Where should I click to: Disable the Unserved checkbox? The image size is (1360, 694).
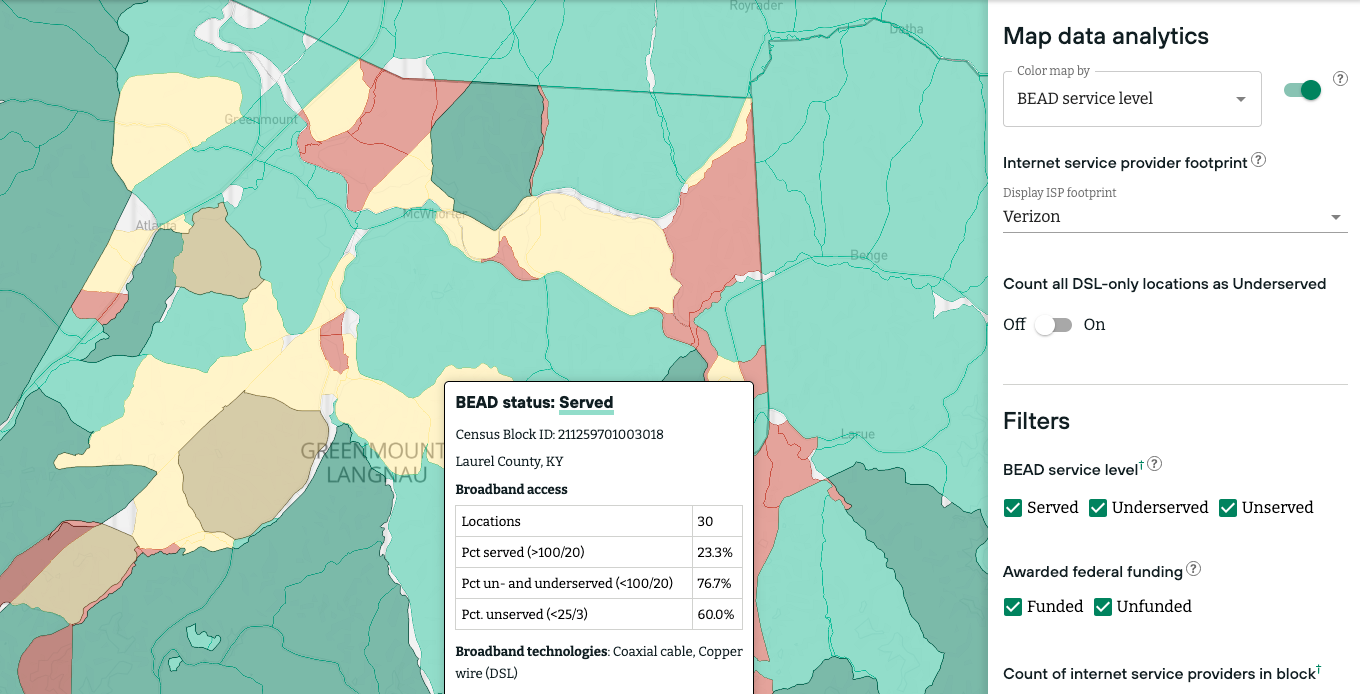(1228, 508)
